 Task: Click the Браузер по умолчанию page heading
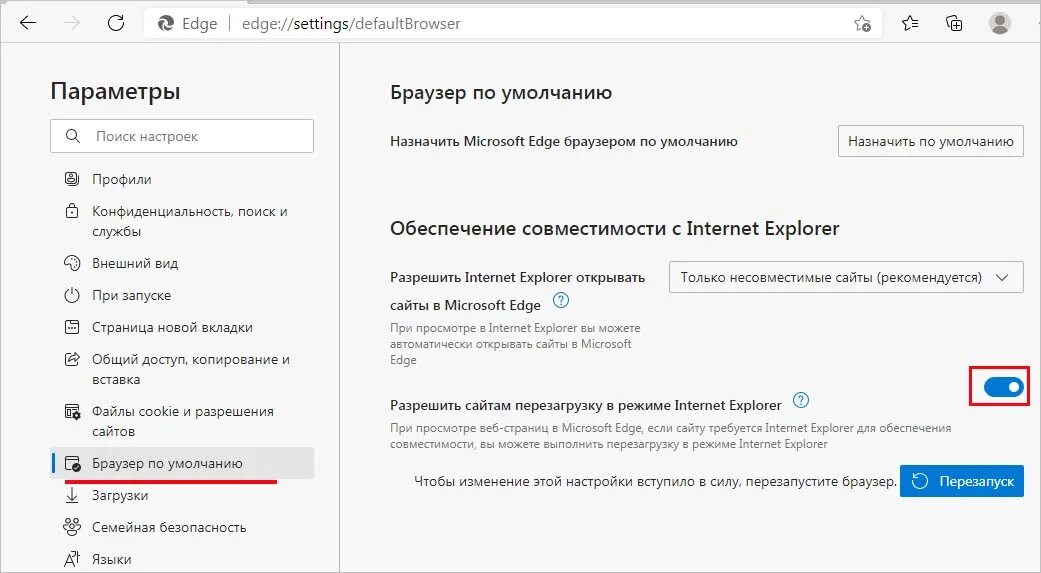click(x=501, y=92)
